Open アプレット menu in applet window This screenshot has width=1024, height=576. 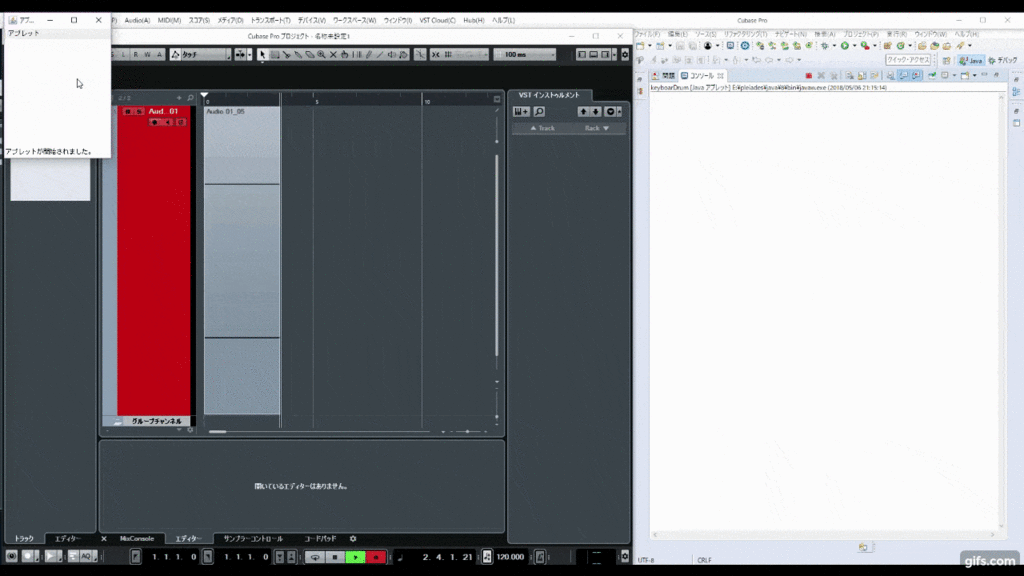click(x=24, y=33)
